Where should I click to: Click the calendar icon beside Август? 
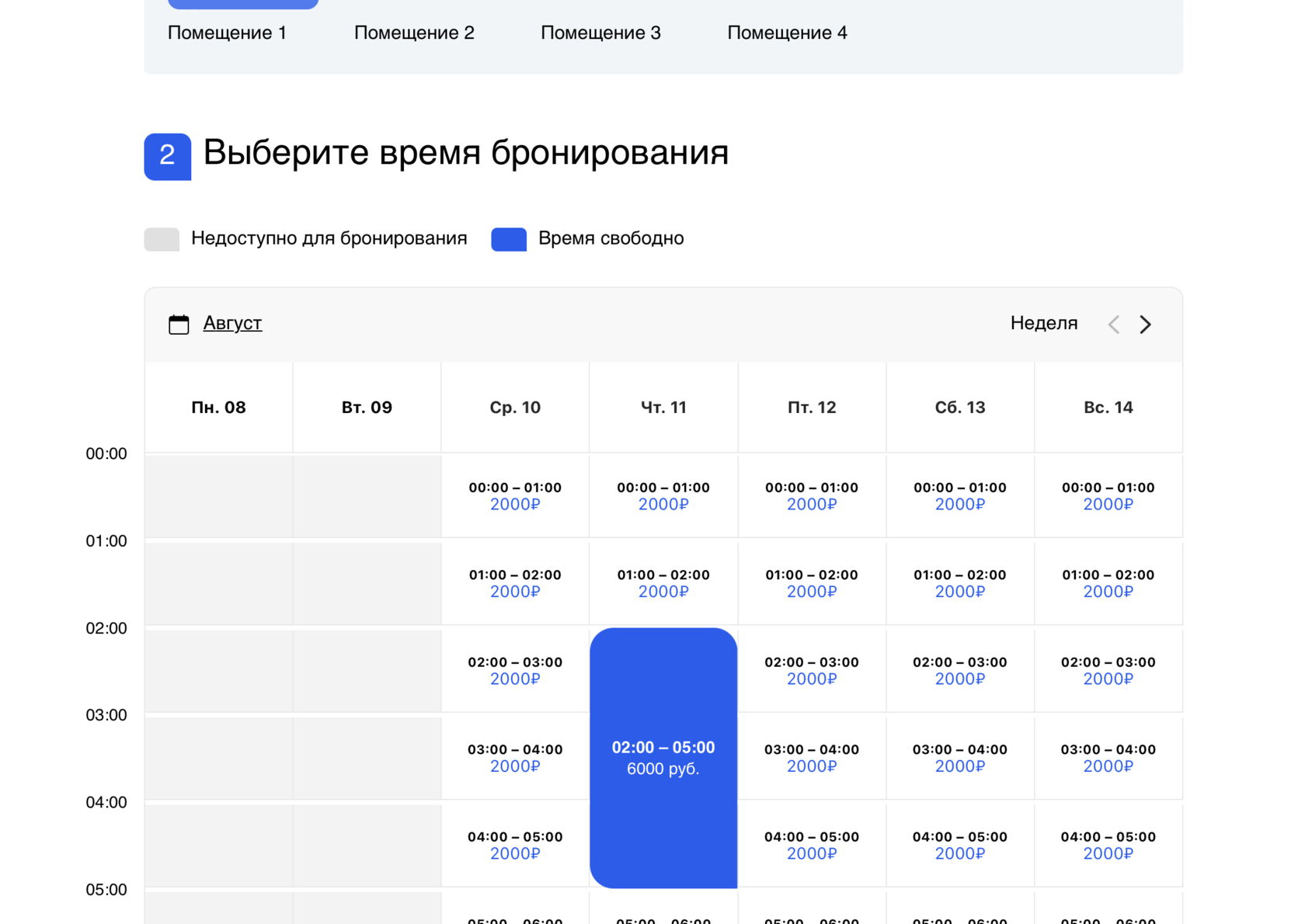(x=179, y=324)
